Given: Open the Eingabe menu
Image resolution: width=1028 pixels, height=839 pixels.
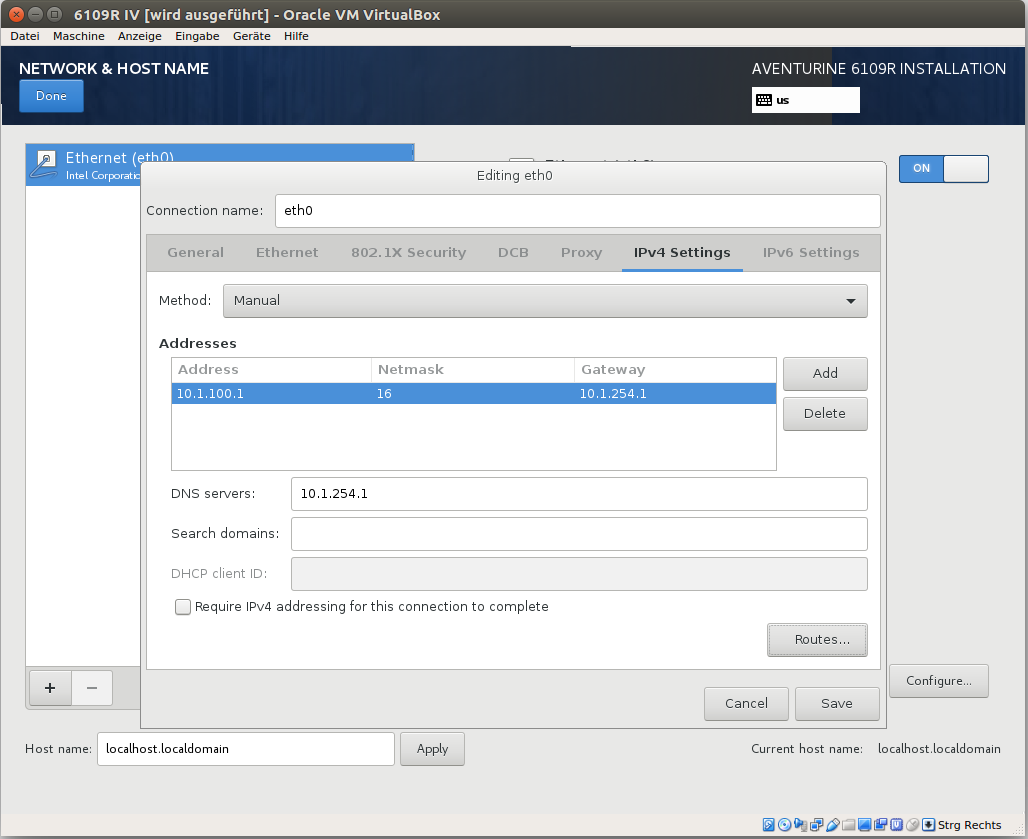Looking at the screenshot, I should (x=197, y=36).
